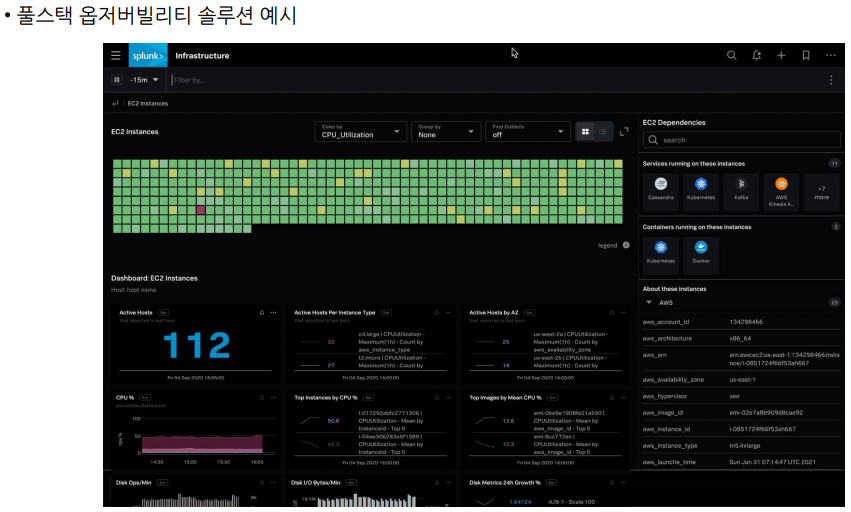This screenshot has width=851, height=512.
Task: Switch to heatmap grid view
Action: pos(585,131)
